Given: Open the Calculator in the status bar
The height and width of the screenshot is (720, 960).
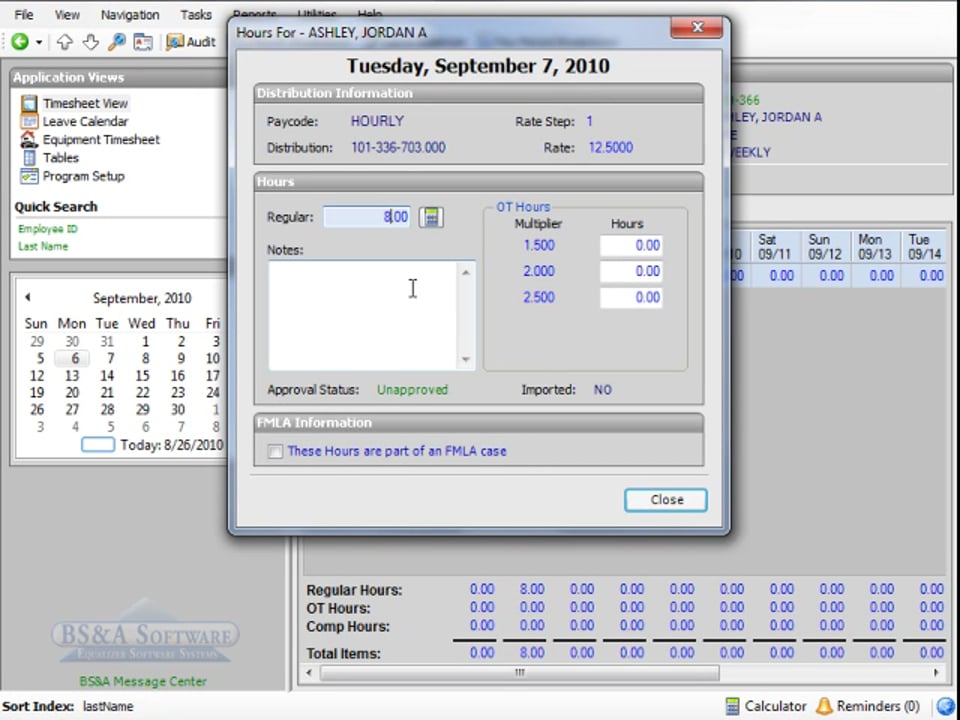Looking at the screenshot, I should tap(765, 706).
